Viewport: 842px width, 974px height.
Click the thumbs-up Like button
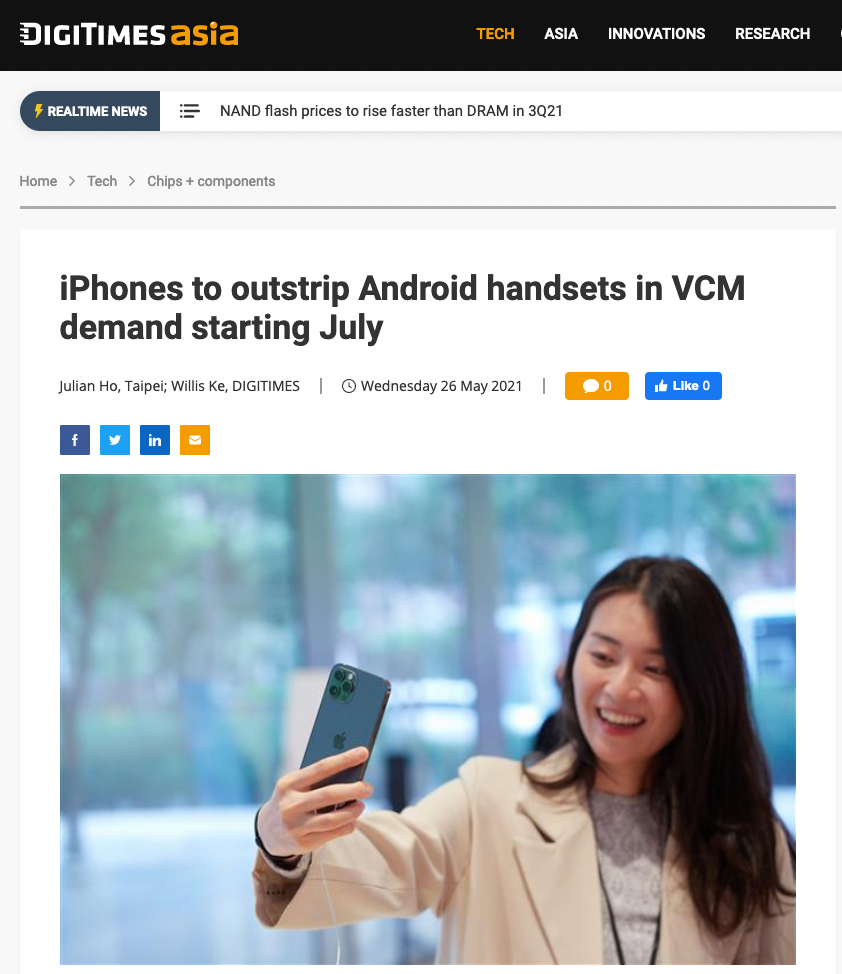click(x=683, y=386)
